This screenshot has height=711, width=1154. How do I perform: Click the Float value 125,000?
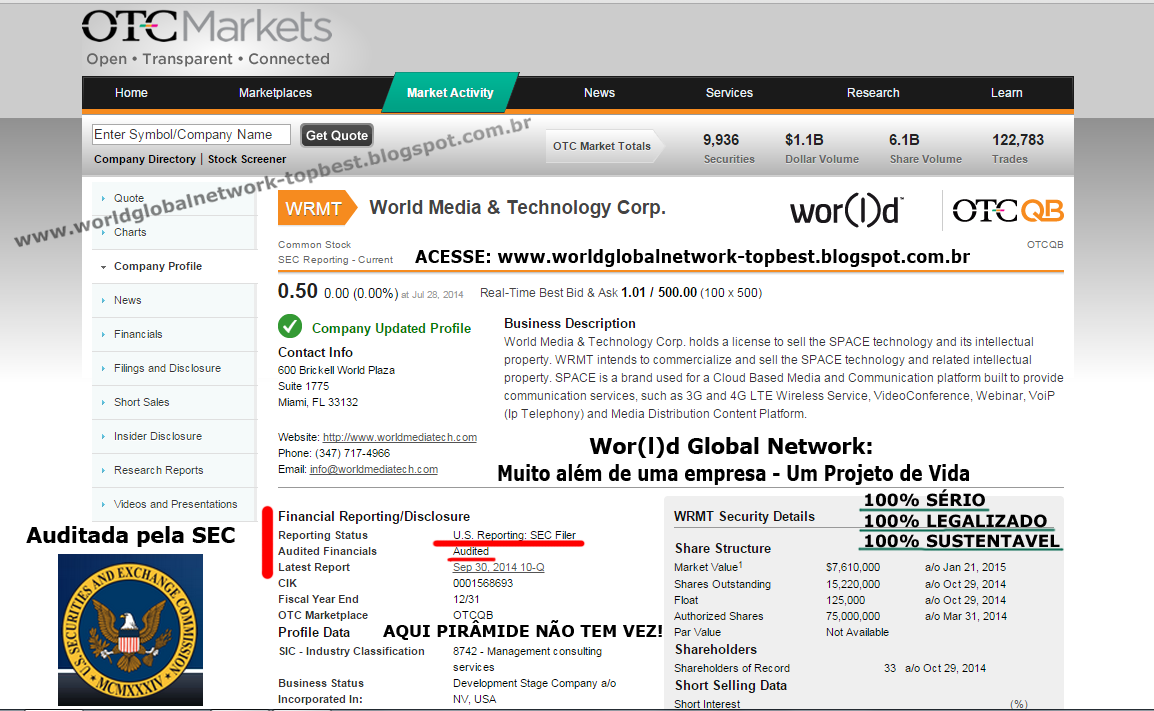pyautogui.click(x=845, y=600)
